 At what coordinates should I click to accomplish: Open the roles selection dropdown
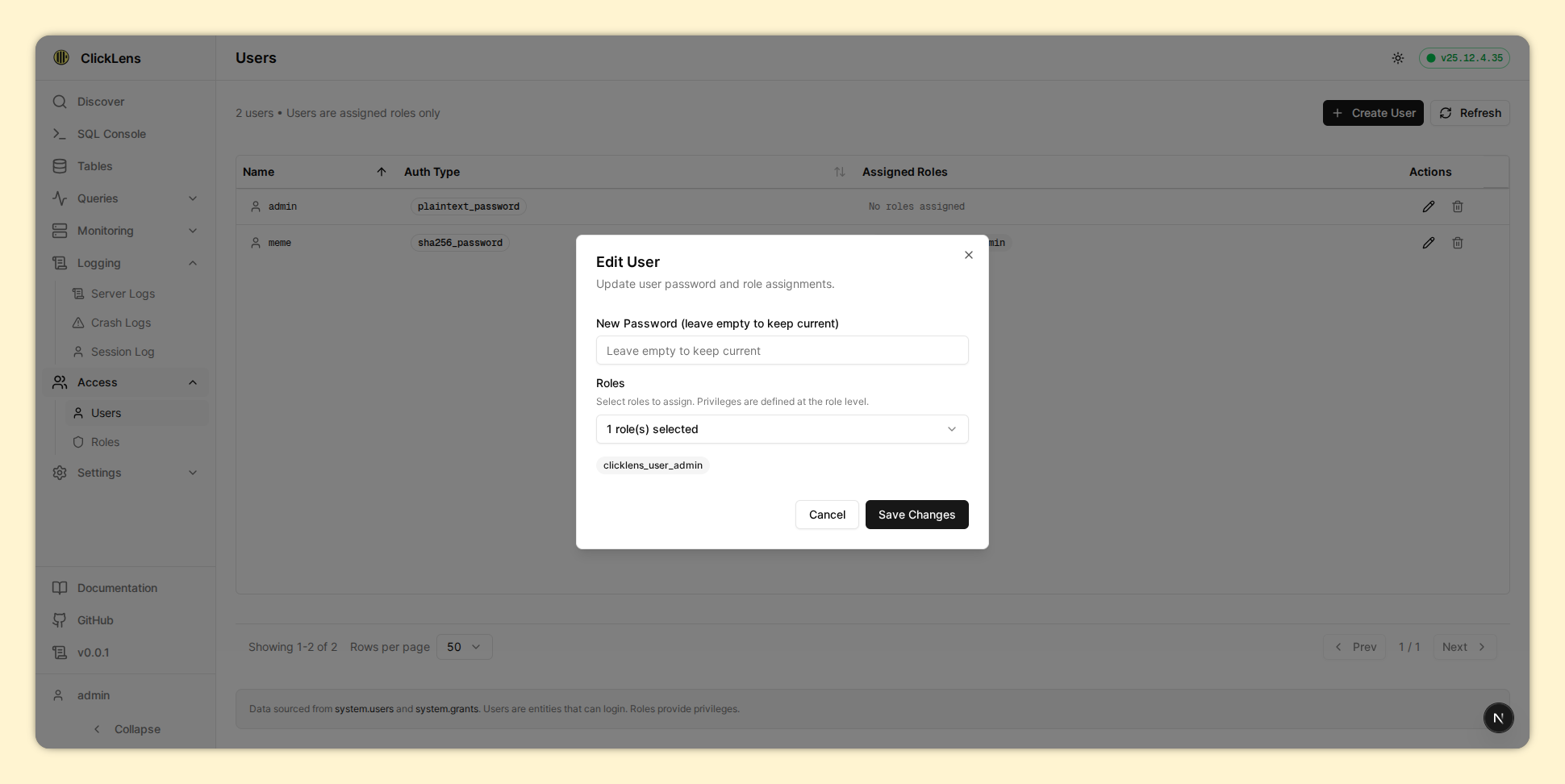pyautogui.click(x=782, y=429)
